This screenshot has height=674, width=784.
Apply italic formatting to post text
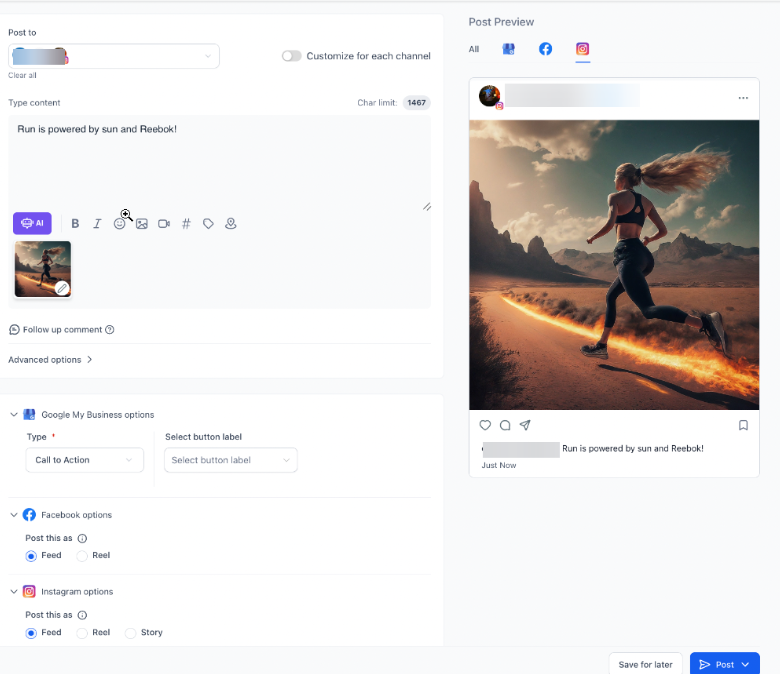[x=97, y=224]
